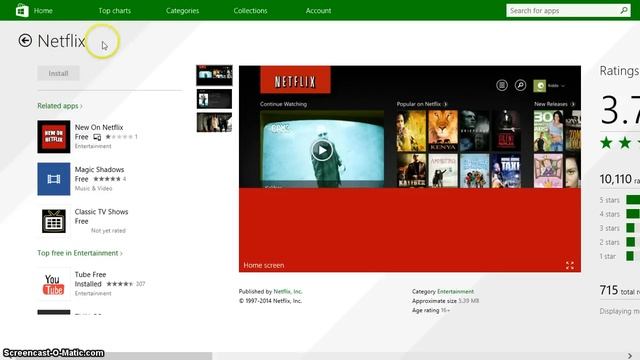The height and width of the screenshot is (360, 640).
Task: Click the Classic TV Shows title
Action: pos(101,212)
